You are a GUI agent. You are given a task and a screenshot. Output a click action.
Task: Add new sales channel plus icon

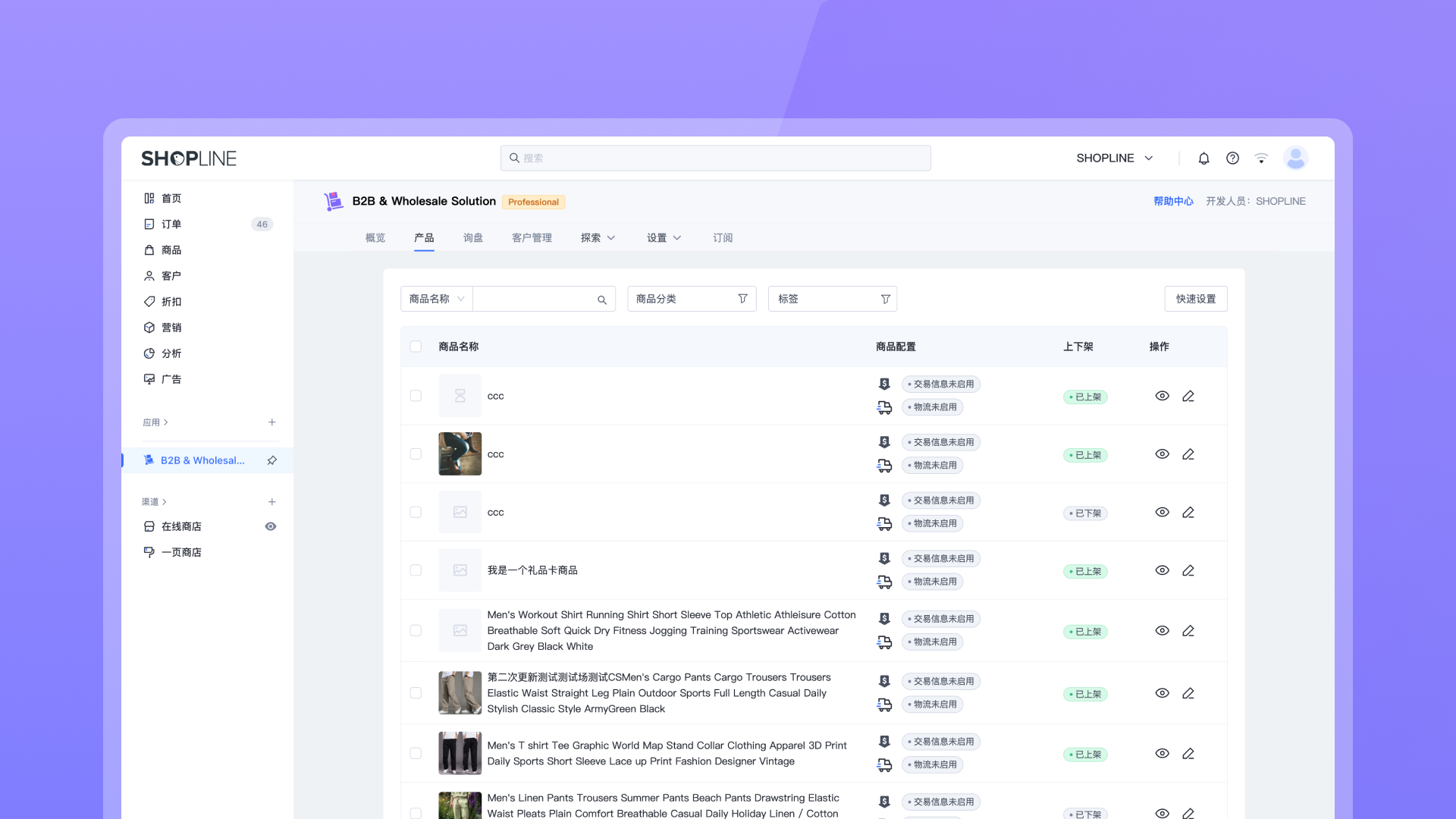coord(271,502)
